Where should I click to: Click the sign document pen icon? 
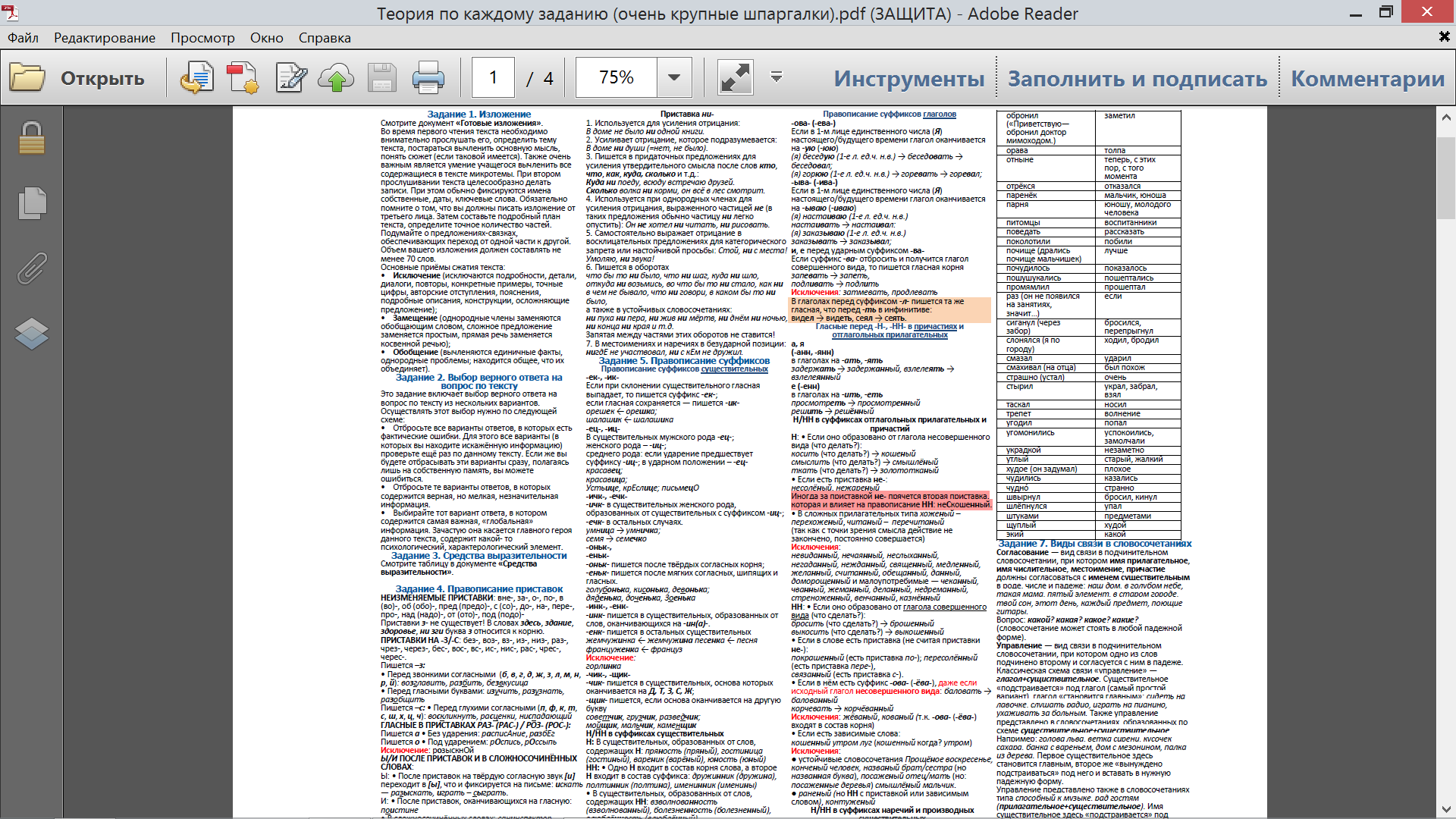[x=291, y=78]
